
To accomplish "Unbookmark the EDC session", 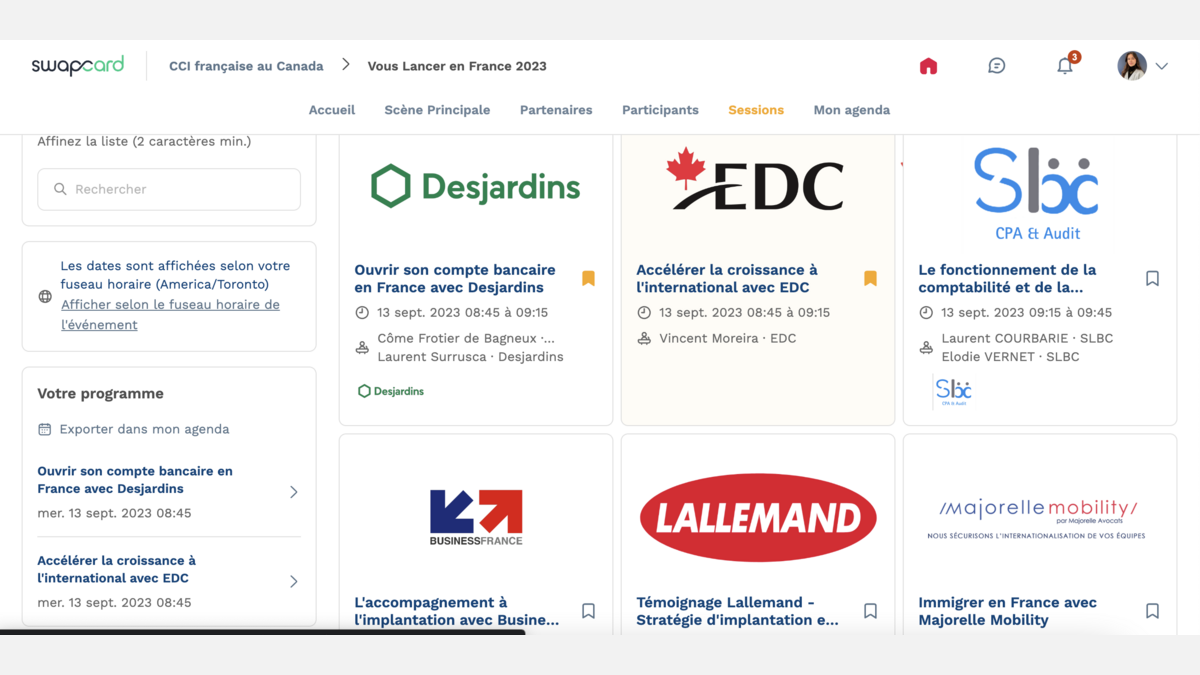I will (x=870, y=278).
